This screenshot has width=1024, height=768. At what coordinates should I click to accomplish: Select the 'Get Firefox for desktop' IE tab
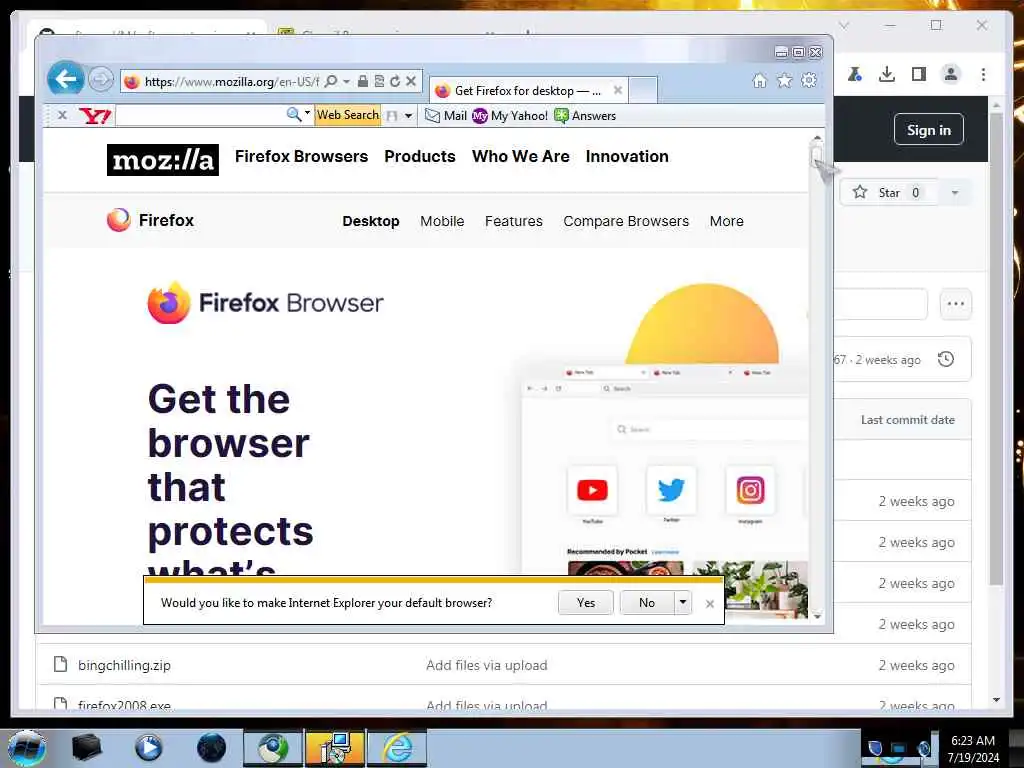coord(526,91)
